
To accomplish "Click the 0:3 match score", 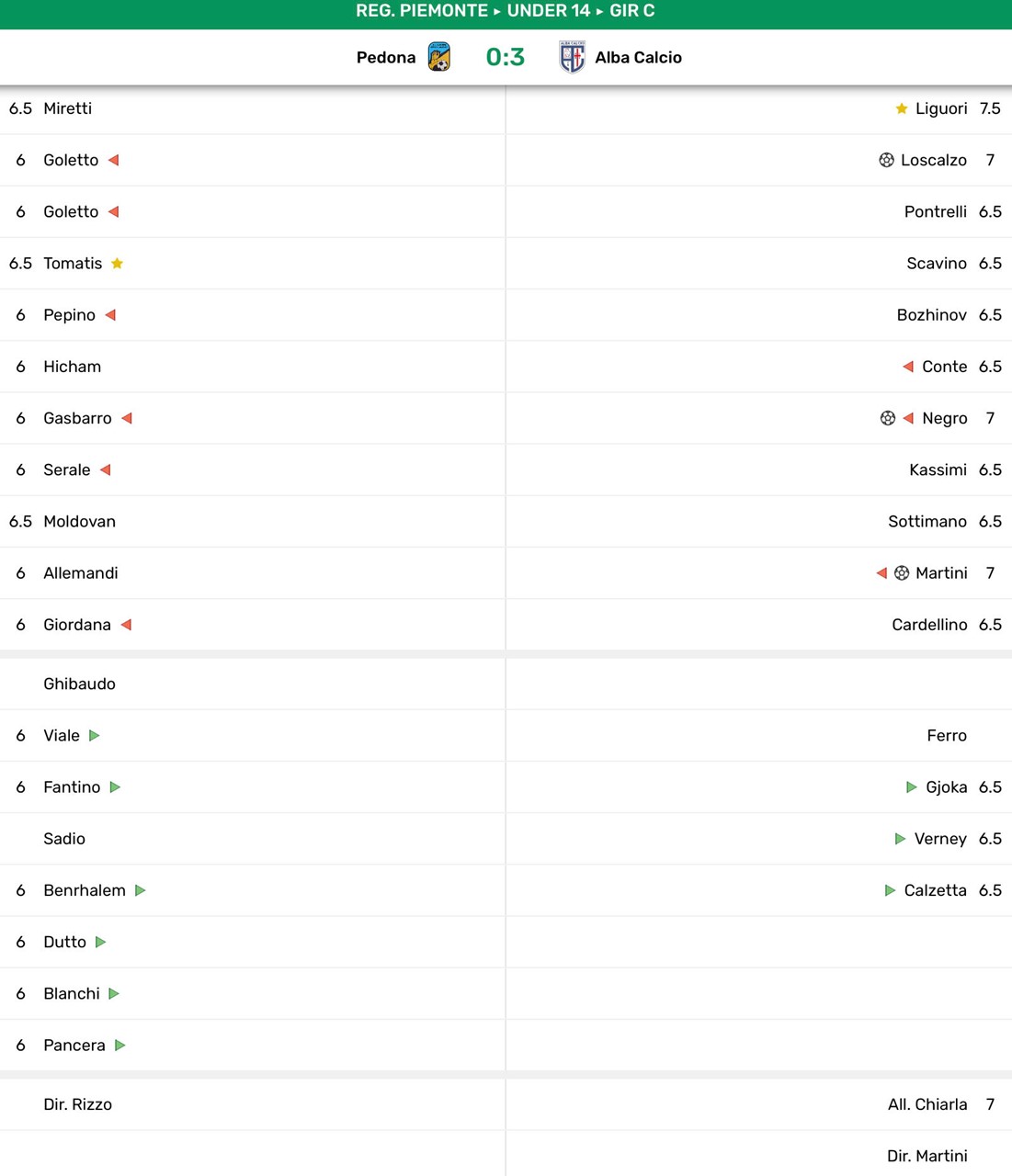I will (x=506, y=57).
